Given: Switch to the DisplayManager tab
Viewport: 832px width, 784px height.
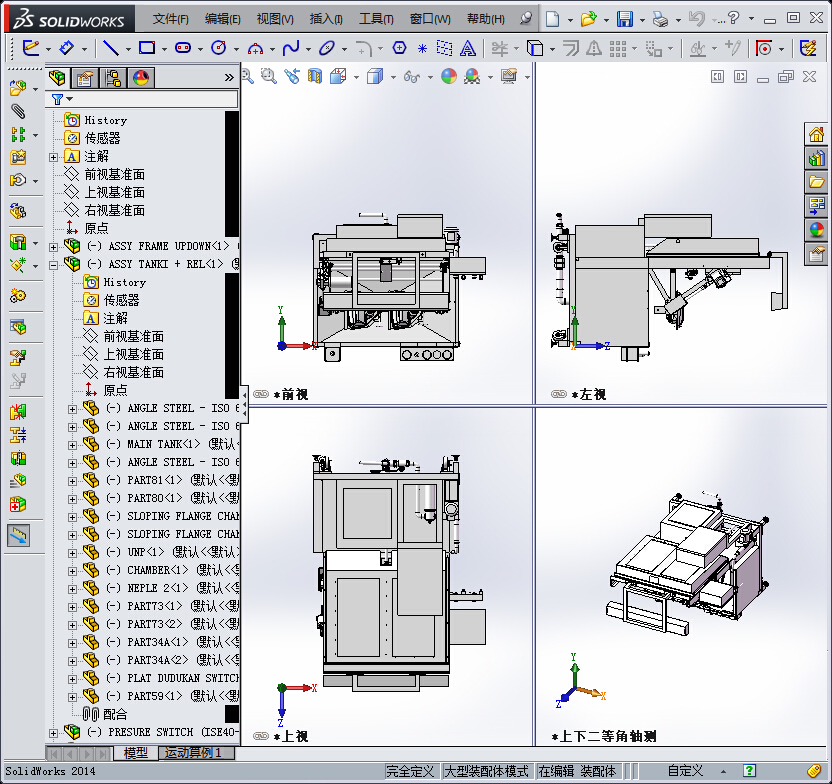Looking at the screenshot, I should point(141,78).
